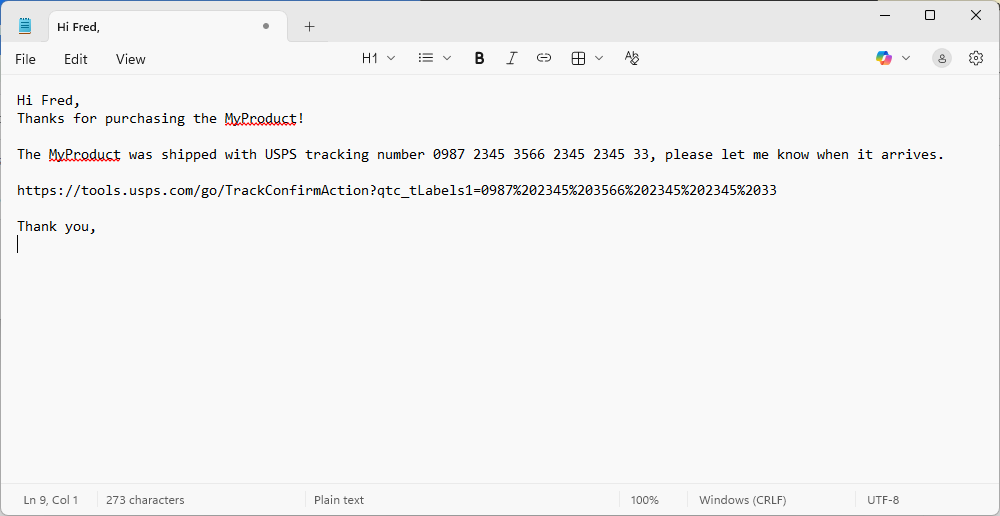Click the "Ln 9, Col 1" status entry

(51, 500)
